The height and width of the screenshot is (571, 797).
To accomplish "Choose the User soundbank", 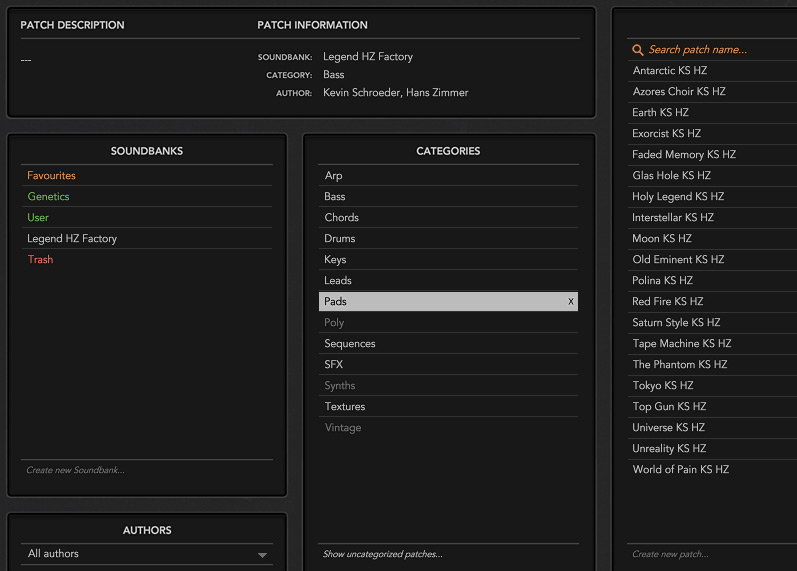I will (x=38, y=218).
